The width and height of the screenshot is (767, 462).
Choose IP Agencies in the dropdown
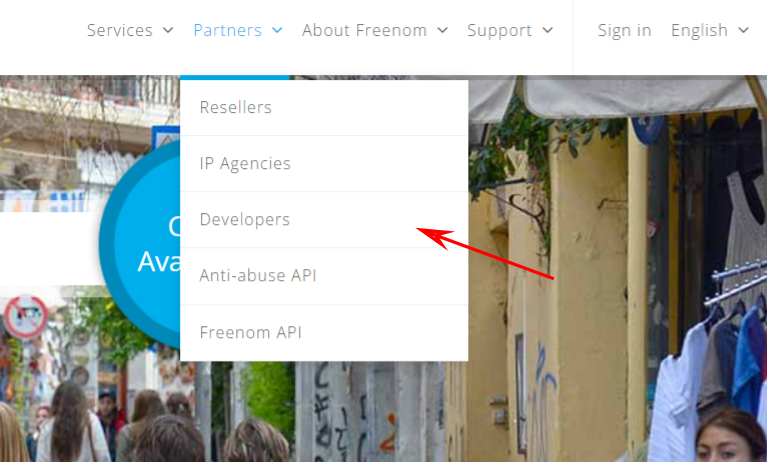pyautogui.click(x=324, y=163)
